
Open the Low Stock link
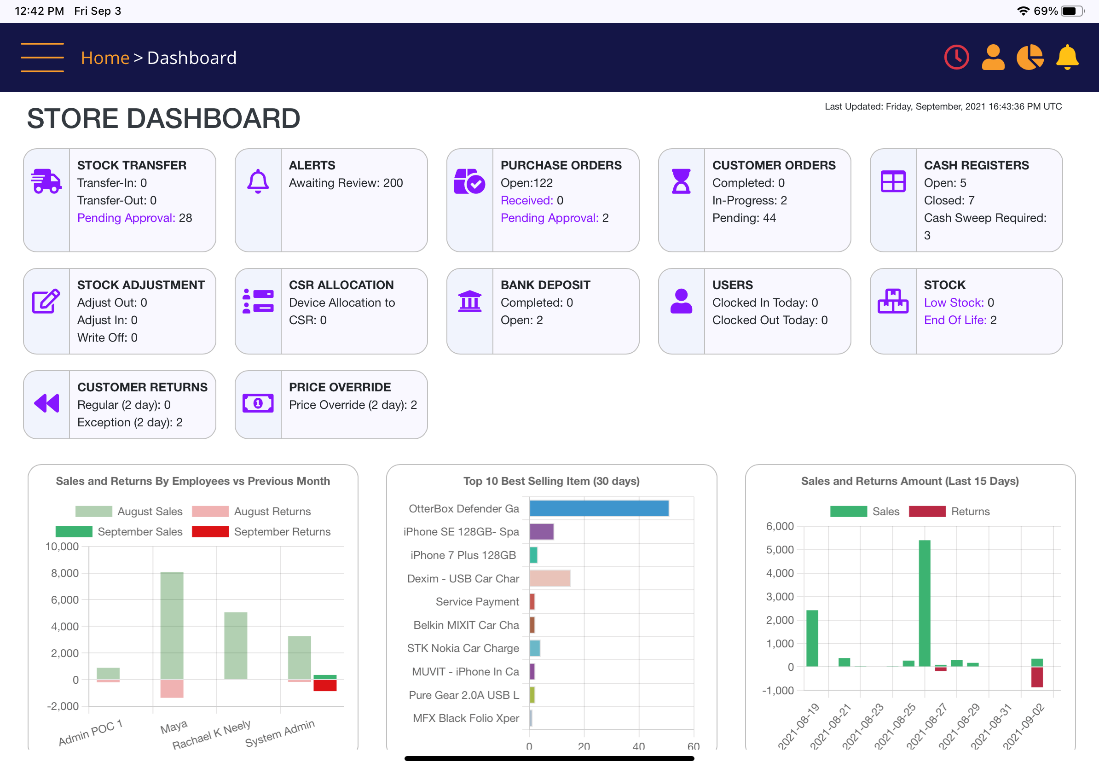click(954, 303)
